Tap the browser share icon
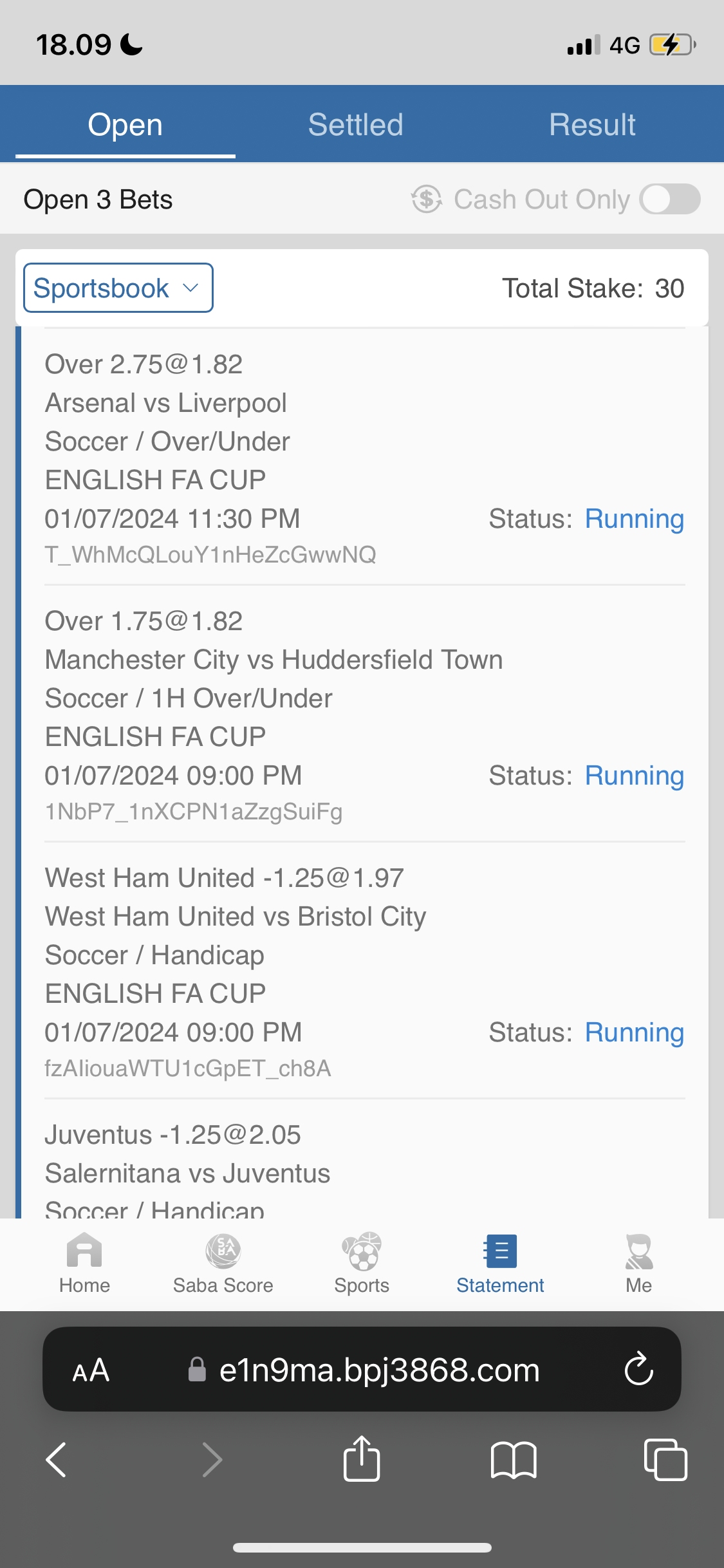 point(362,1459)
